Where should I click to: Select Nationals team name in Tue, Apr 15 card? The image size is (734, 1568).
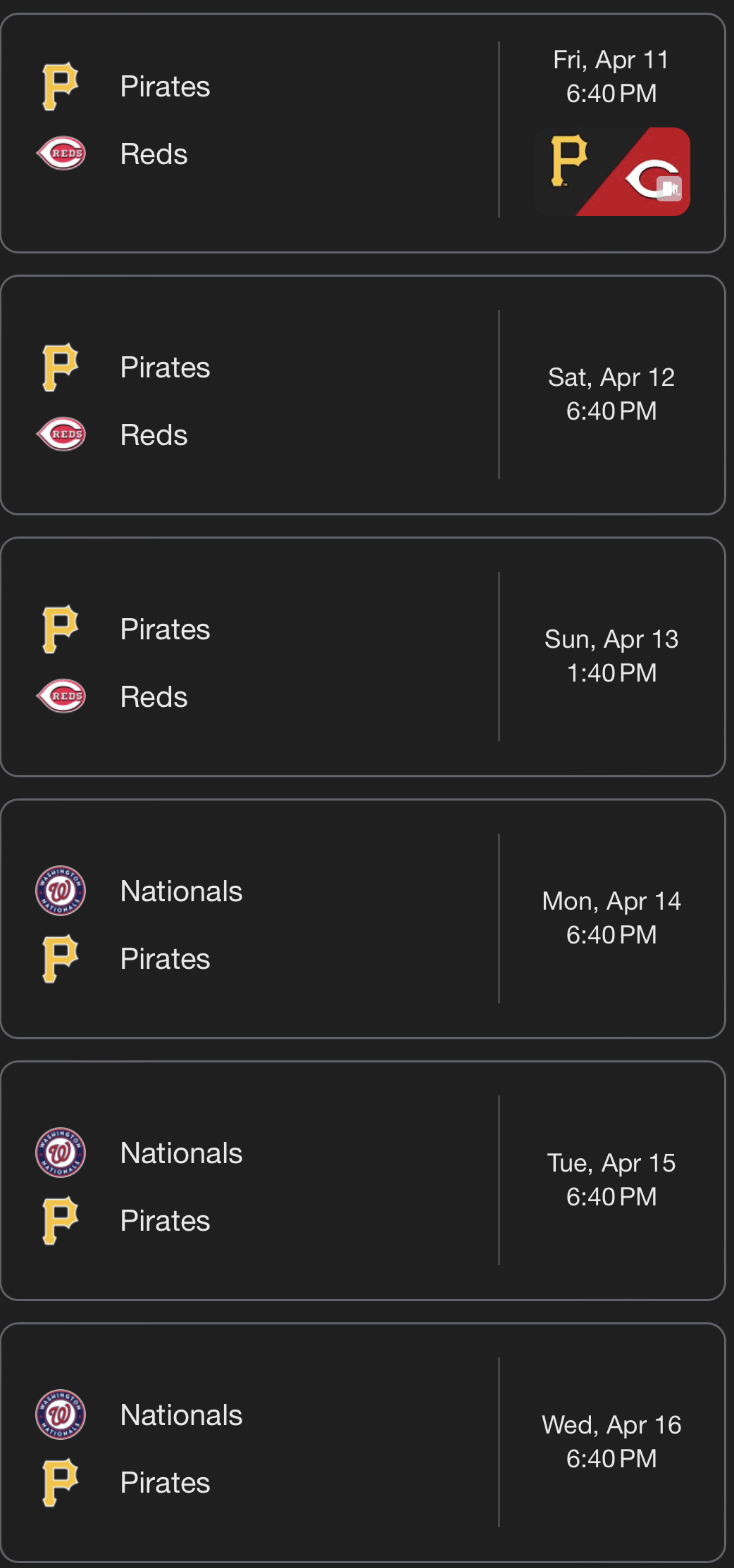click(x=182, y=1153)
